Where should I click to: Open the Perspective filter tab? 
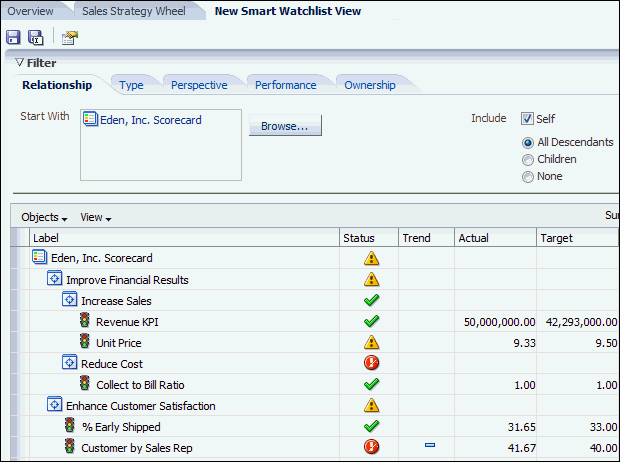pyautogui.click(x=199, y=85)
